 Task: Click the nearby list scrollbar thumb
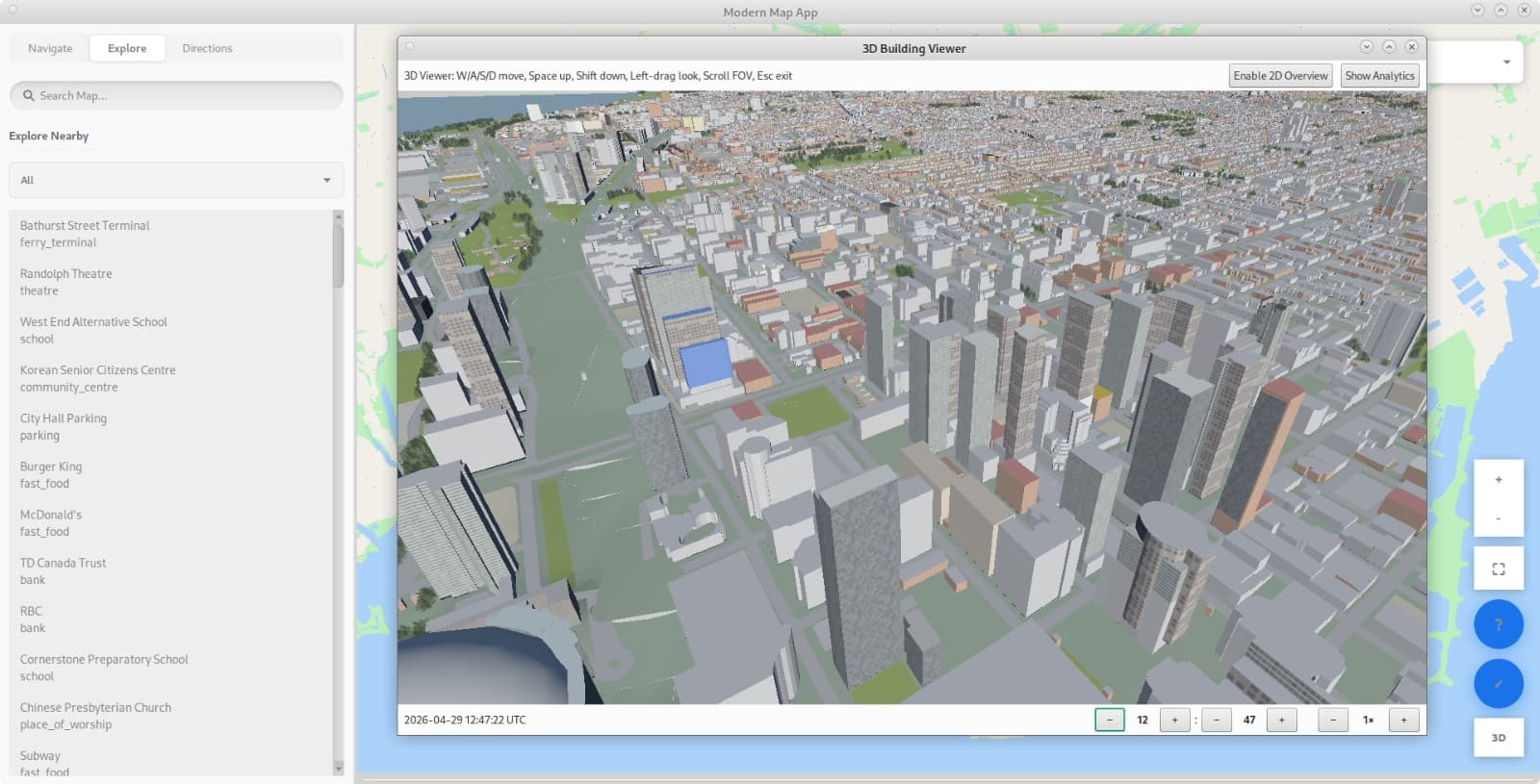click(338, 255)
